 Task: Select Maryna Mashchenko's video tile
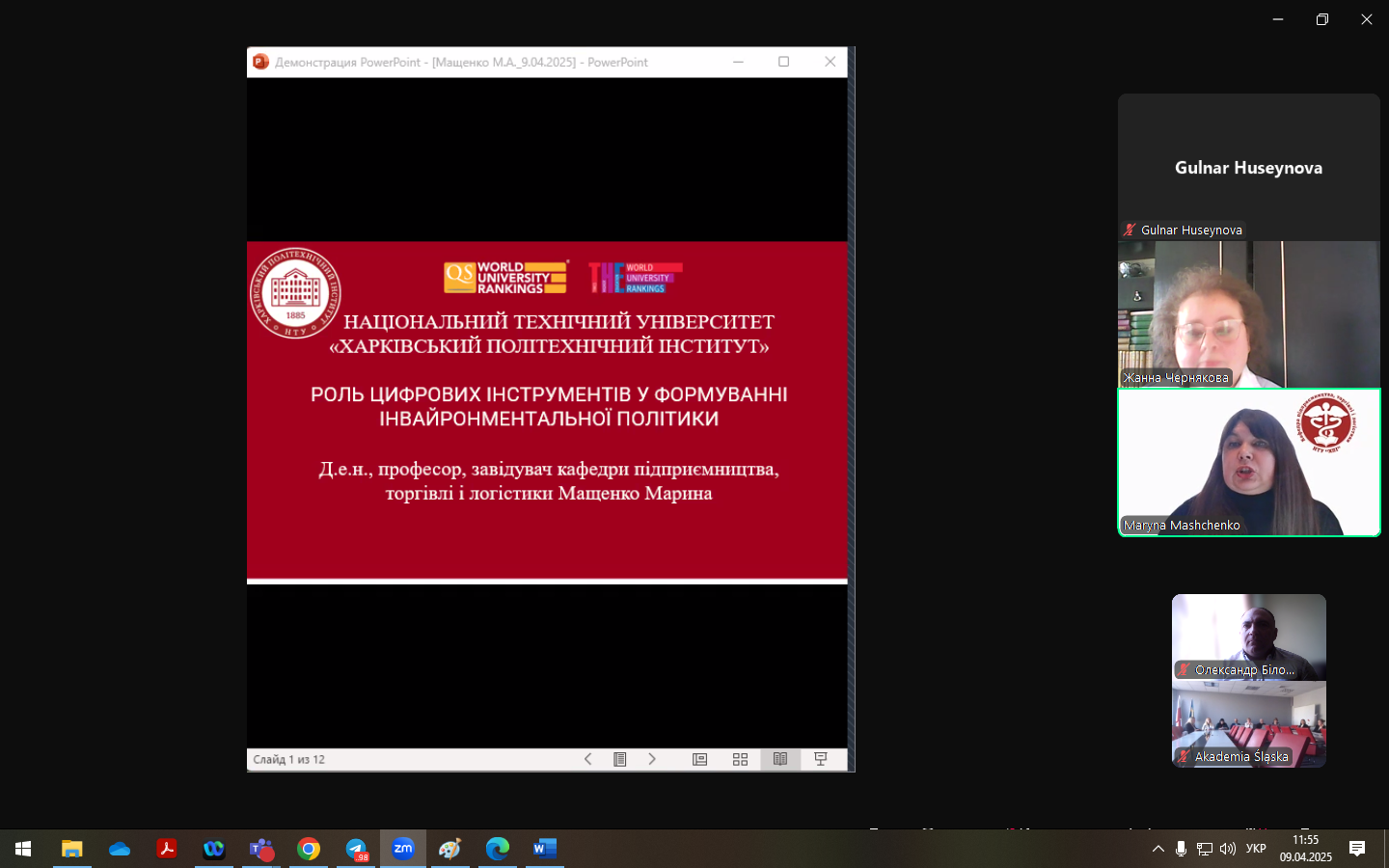1249,462
